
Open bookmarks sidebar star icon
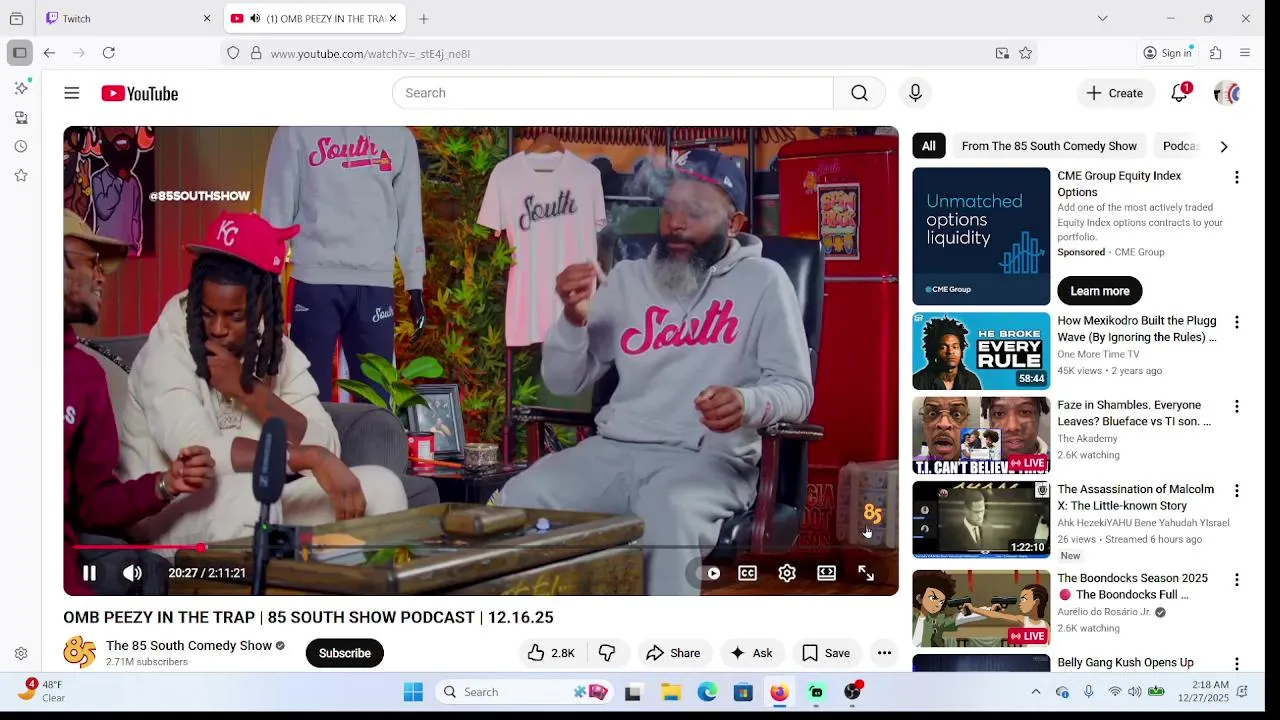click(21, 176)
